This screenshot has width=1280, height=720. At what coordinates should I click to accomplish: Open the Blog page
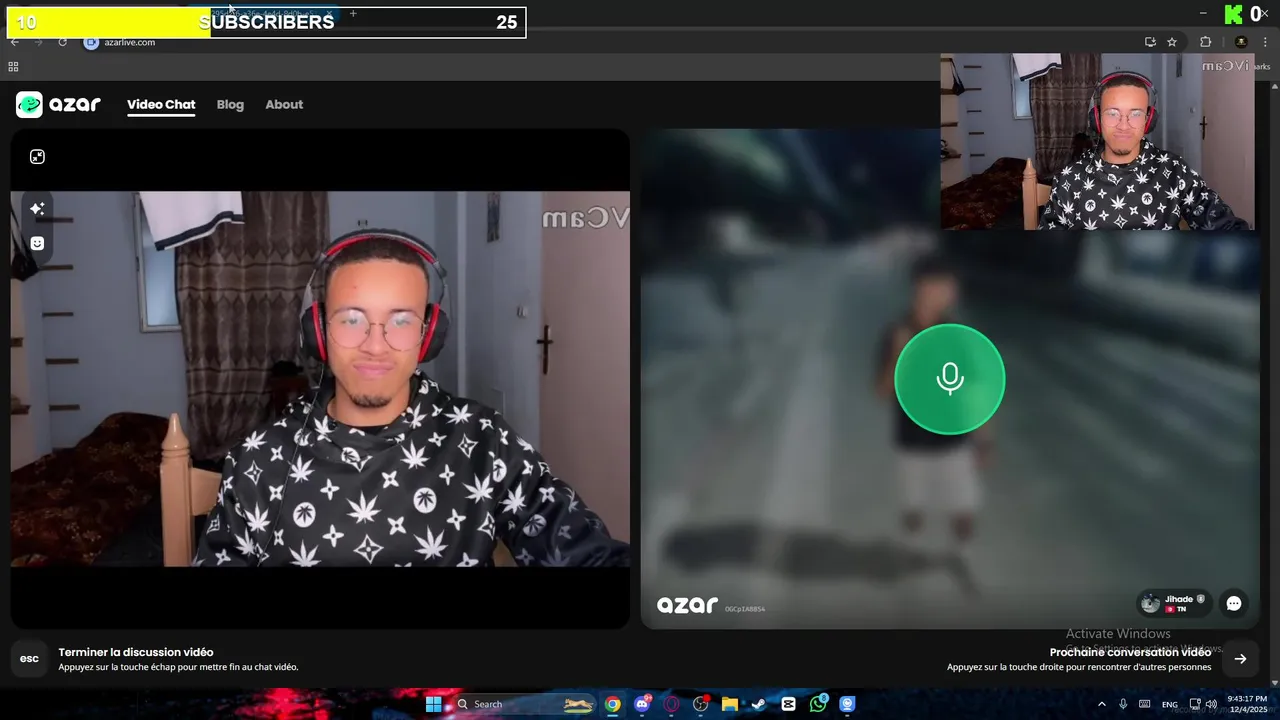click(230, 104)
